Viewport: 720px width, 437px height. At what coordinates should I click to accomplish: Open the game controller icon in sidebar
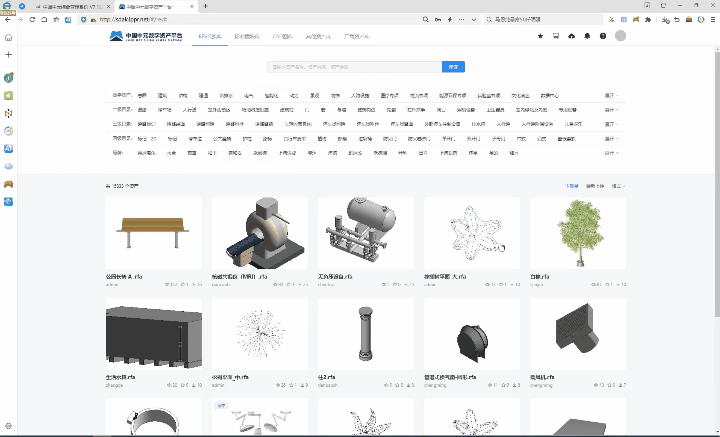8,184
